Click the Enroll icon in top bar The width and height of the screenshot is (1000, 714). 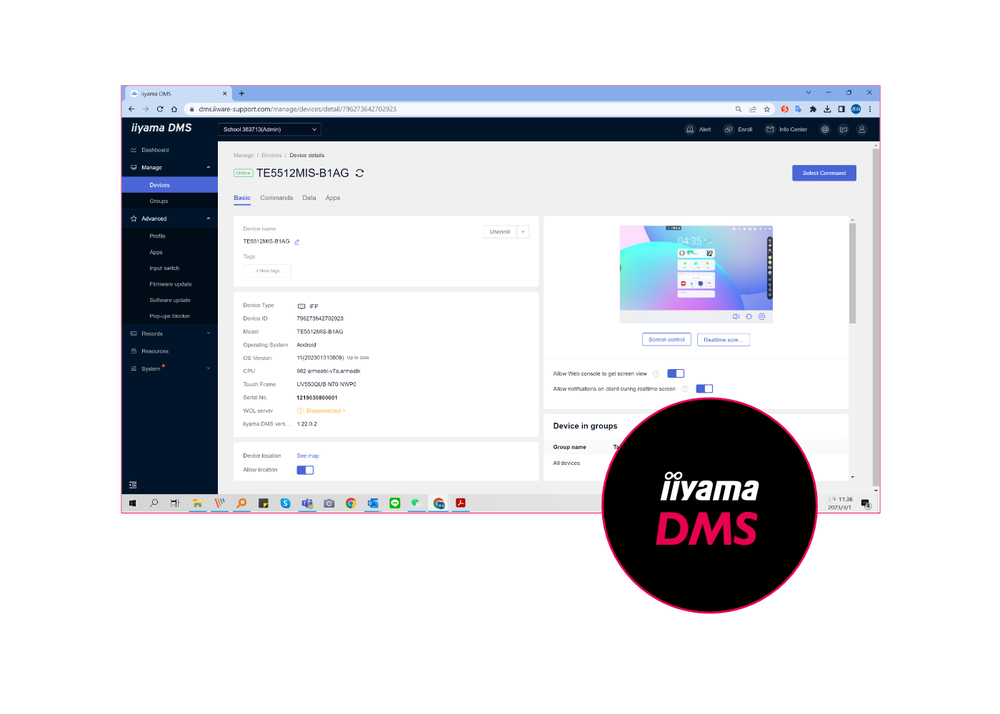729,129
